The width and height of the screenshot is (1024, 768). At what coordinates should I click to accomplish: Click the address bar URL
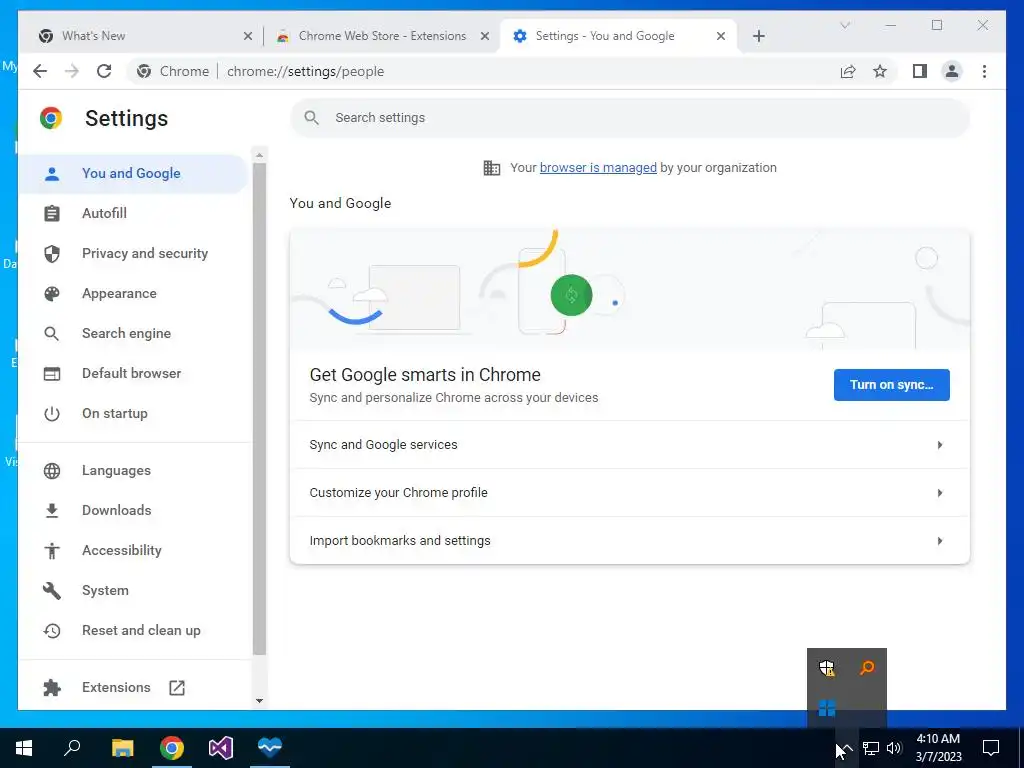(305, 71)
